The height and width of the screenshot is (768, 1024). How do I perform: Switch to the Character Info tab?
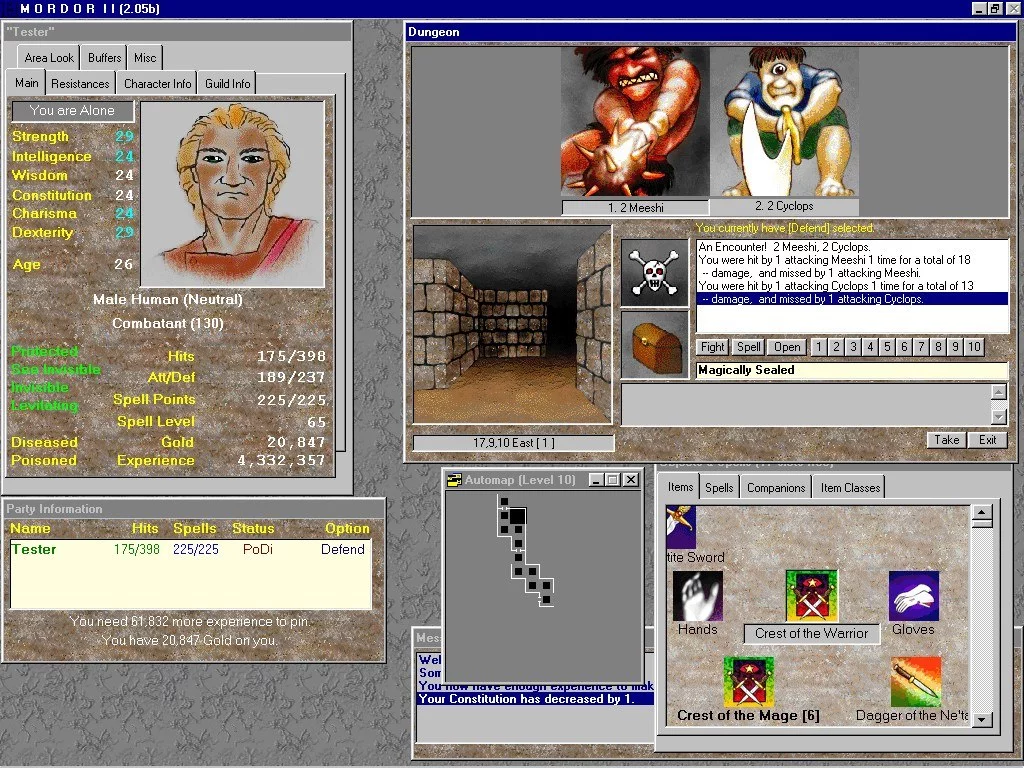[x=157, y=84]
